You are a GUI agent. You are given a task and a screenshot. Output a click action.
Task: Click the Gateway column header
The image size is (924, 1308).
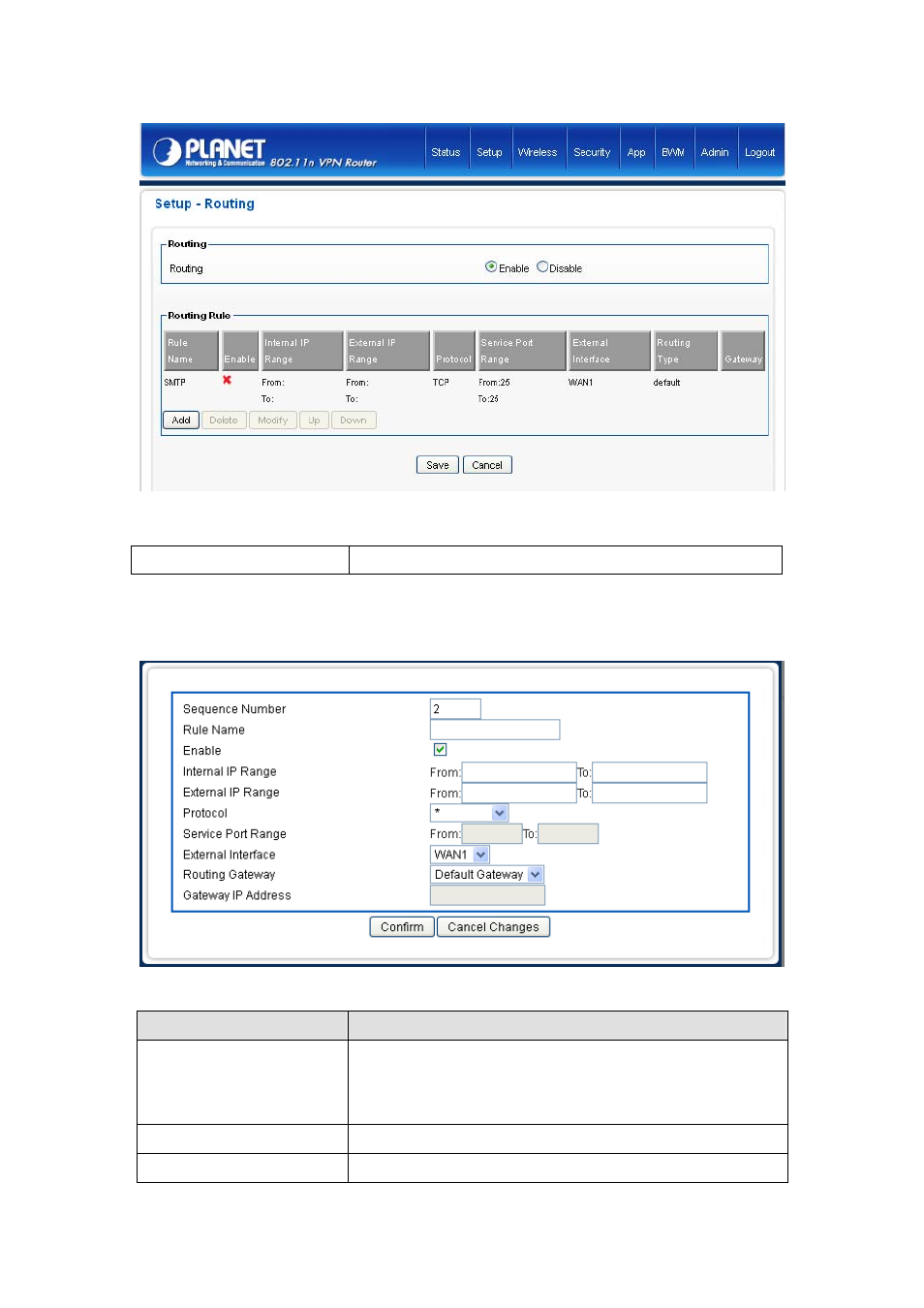click(743, 351)
